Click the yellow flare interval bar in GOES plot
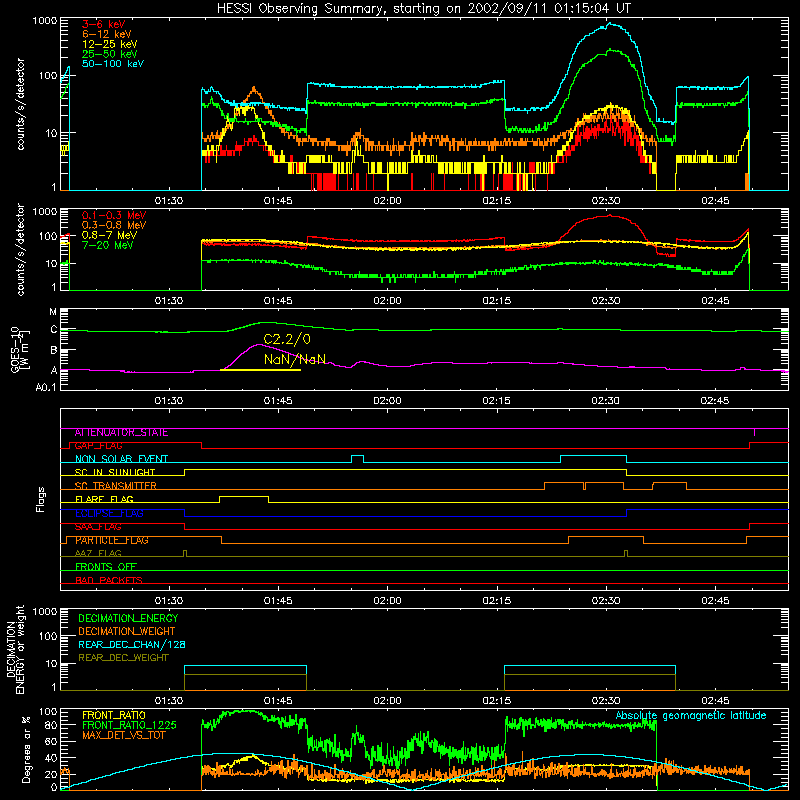 tap(260, 370)
